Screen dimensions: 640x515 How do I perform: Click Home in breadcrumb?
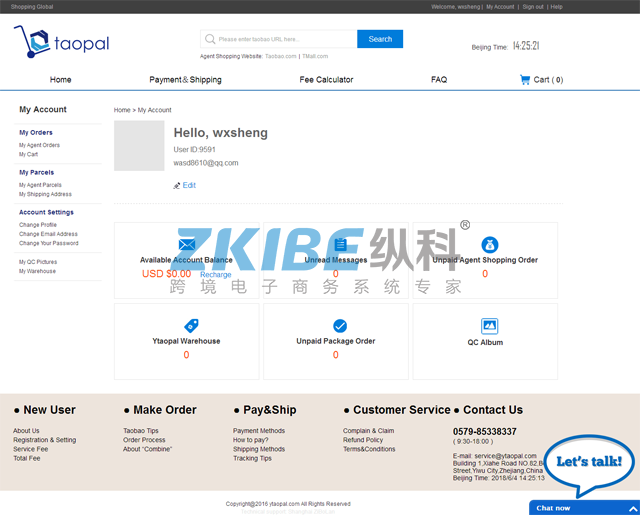click(122, 110)
